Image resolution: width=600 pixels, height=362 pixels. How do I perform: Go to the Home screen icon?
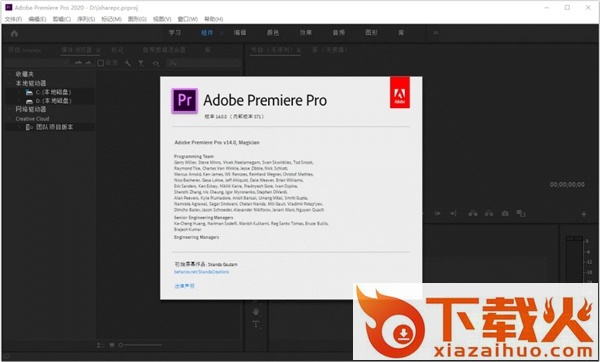(x=14, y=33)
